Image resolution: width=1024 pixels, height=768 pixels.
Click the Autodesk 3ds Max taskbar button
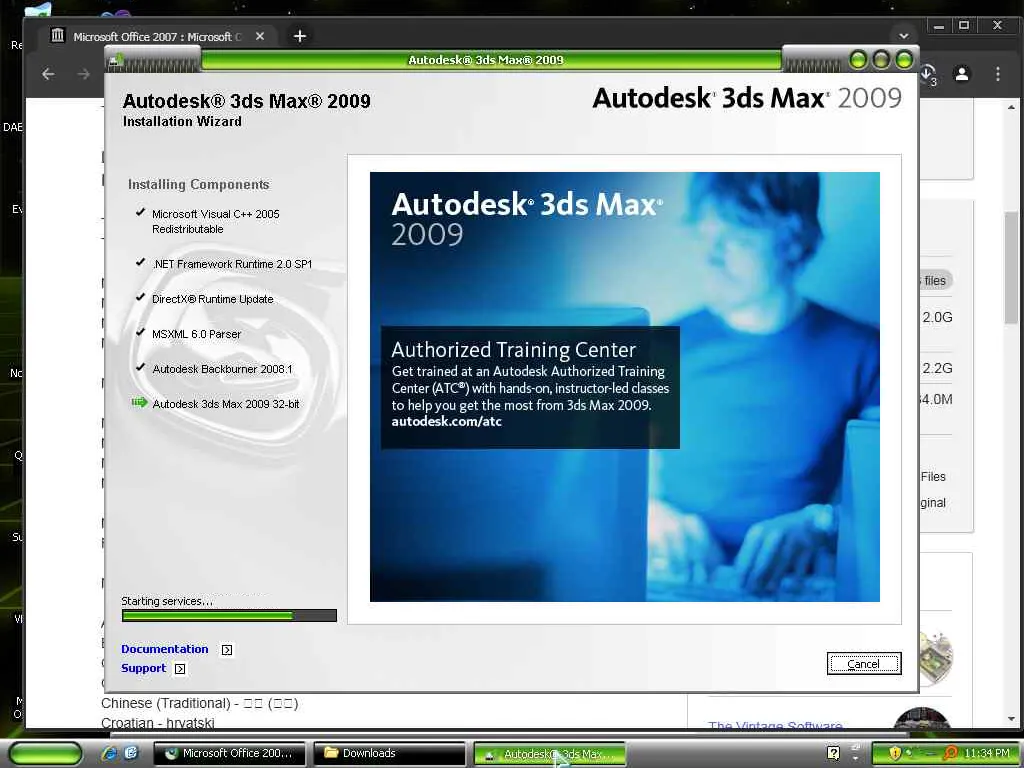pyautogui.click(x=550, y=754)
